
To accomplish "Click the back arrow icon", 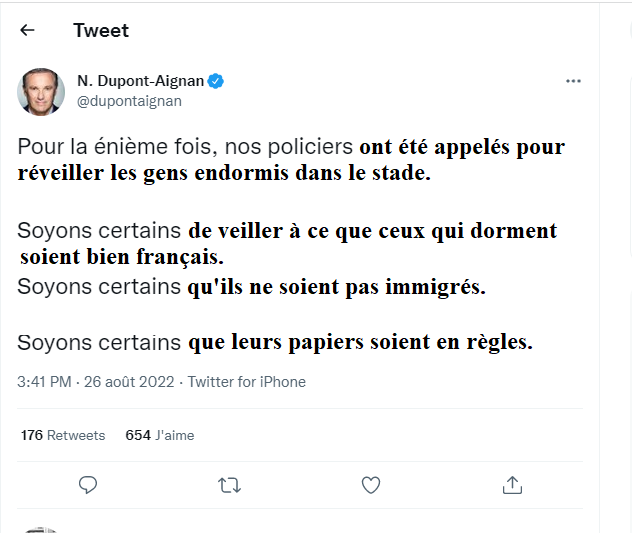I will [x=27, y=30].
